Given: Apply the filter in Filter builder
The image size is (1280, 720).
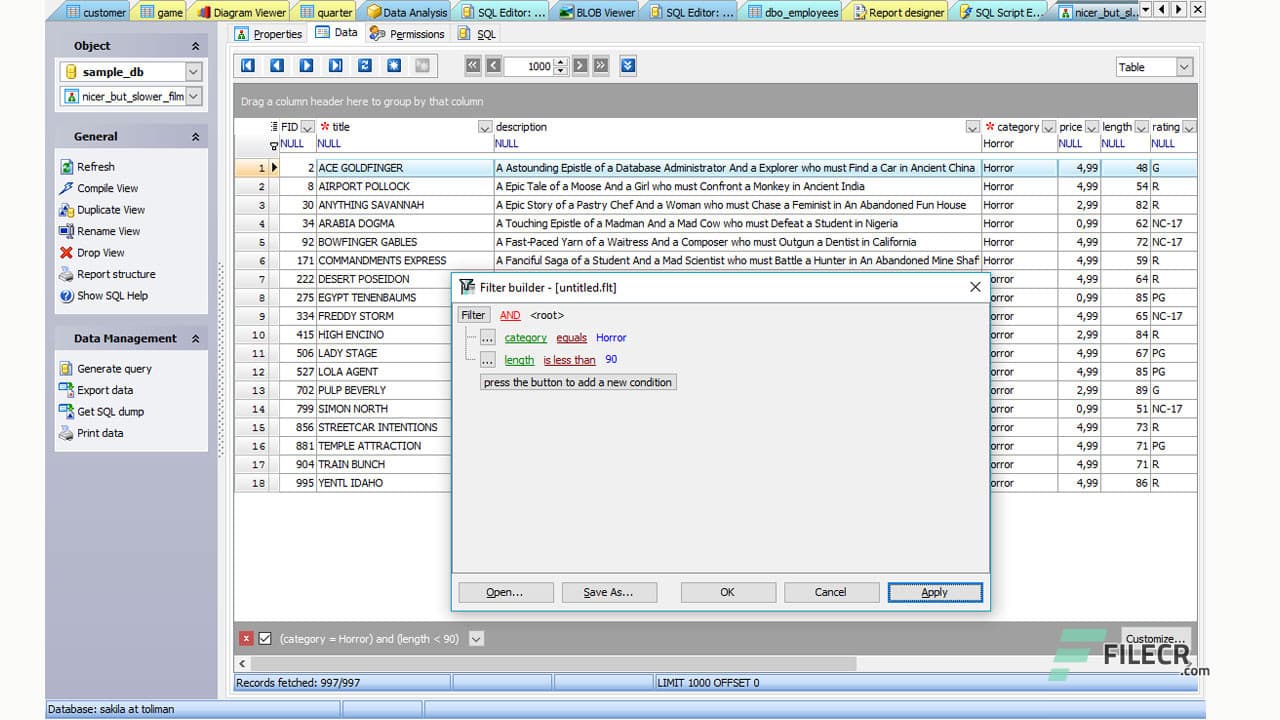Looking at the screenshot, I should pyautogui.click(x=934, y=591).
